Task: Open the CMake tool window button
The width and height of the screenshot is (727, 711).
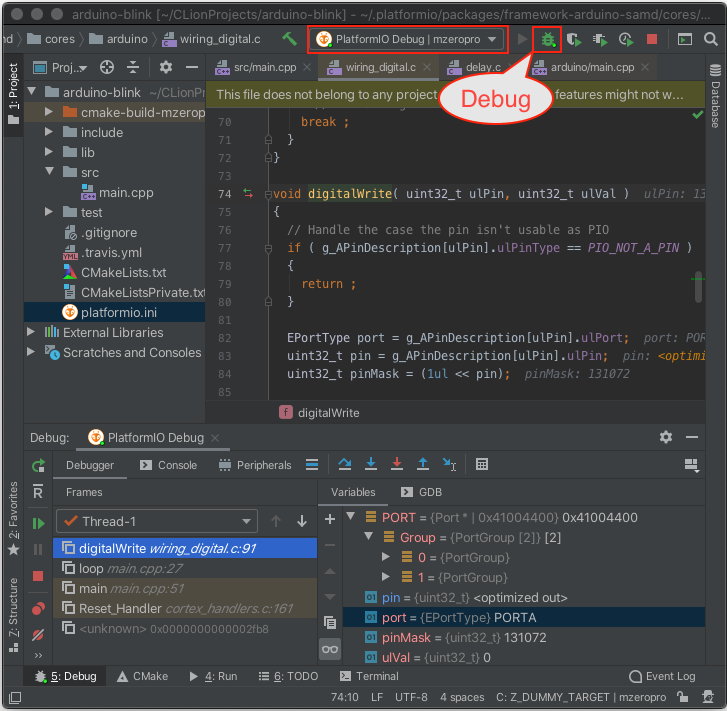Action: (142, 677)
